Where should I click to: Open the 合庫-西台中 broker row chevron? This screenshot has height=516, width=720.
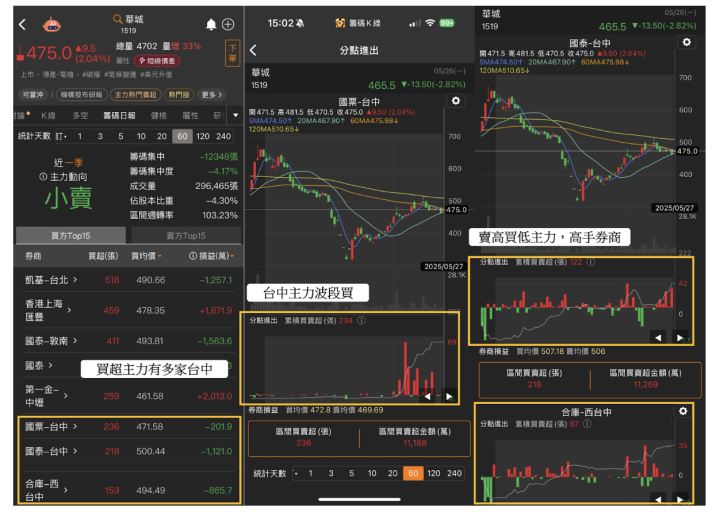(66, 490)
